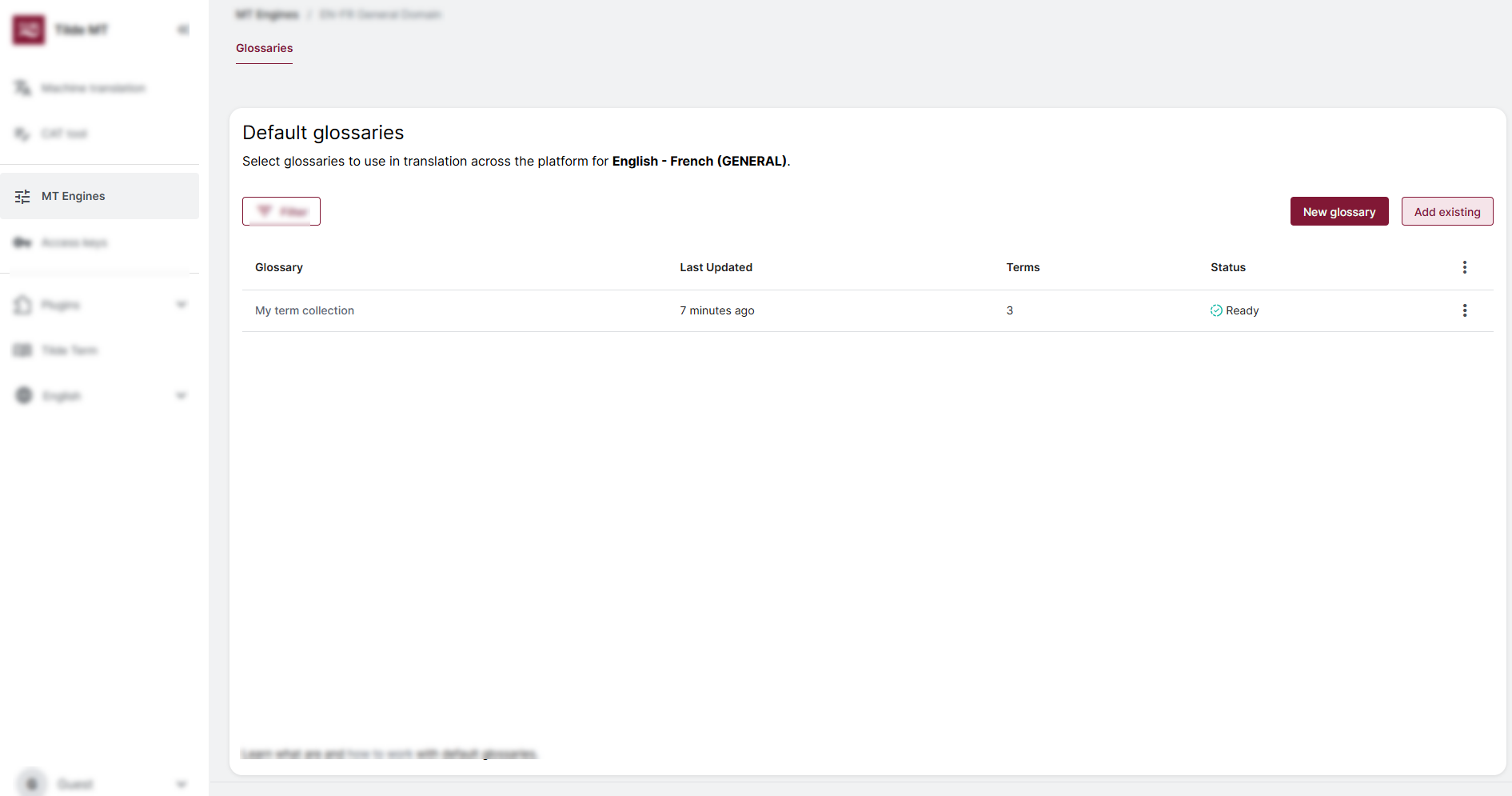
Task: Click the Add existing button
Action: click(1447, 211)
